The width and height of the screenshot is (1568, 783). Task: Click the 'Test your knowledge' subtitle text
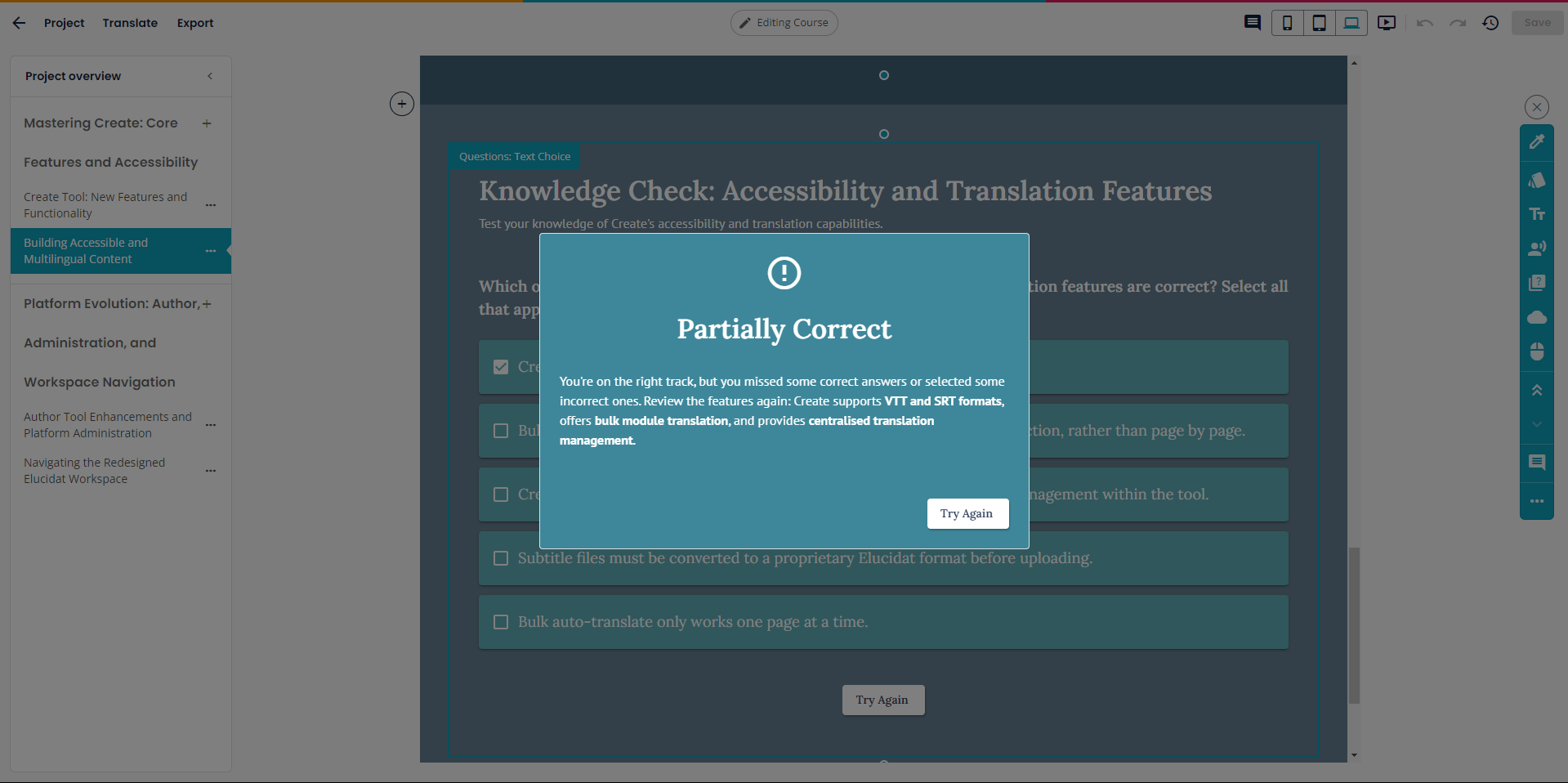click(x=681, y=224)
